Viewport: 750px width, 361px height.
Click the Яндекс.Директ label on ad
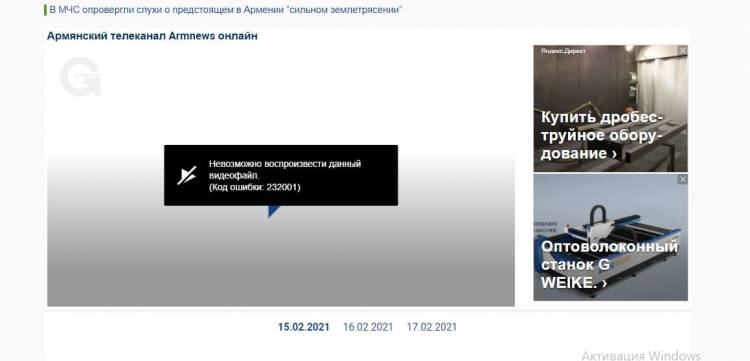point(563,51)
